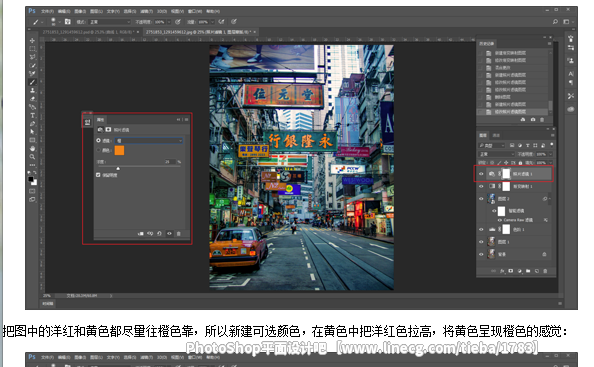Click the clip-to-layer icon in the Properties panel

[x=141, y=234]
